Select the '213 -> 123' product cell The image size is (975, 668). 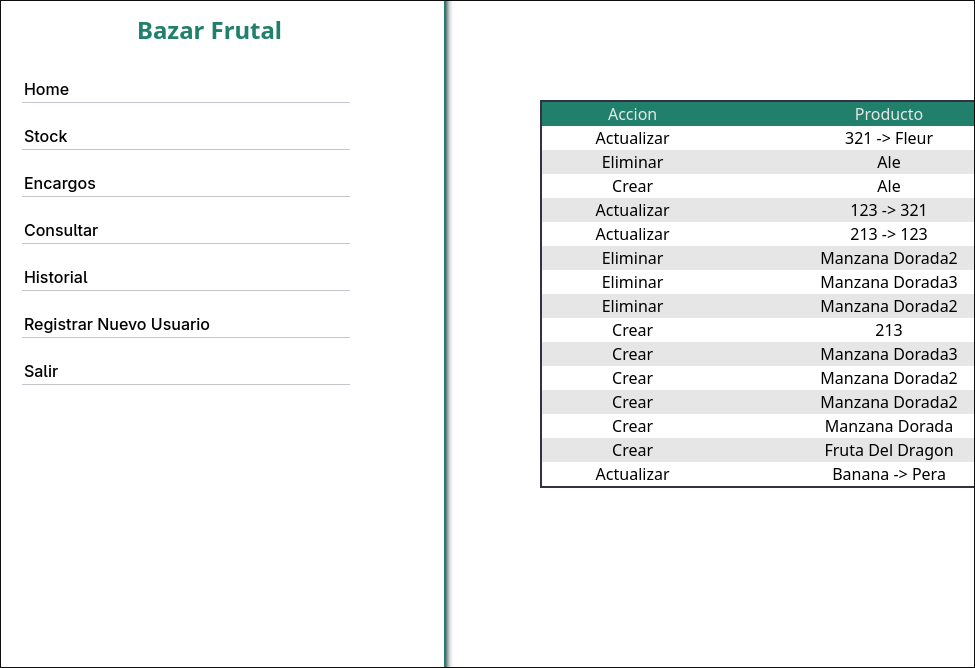[888, 234]
